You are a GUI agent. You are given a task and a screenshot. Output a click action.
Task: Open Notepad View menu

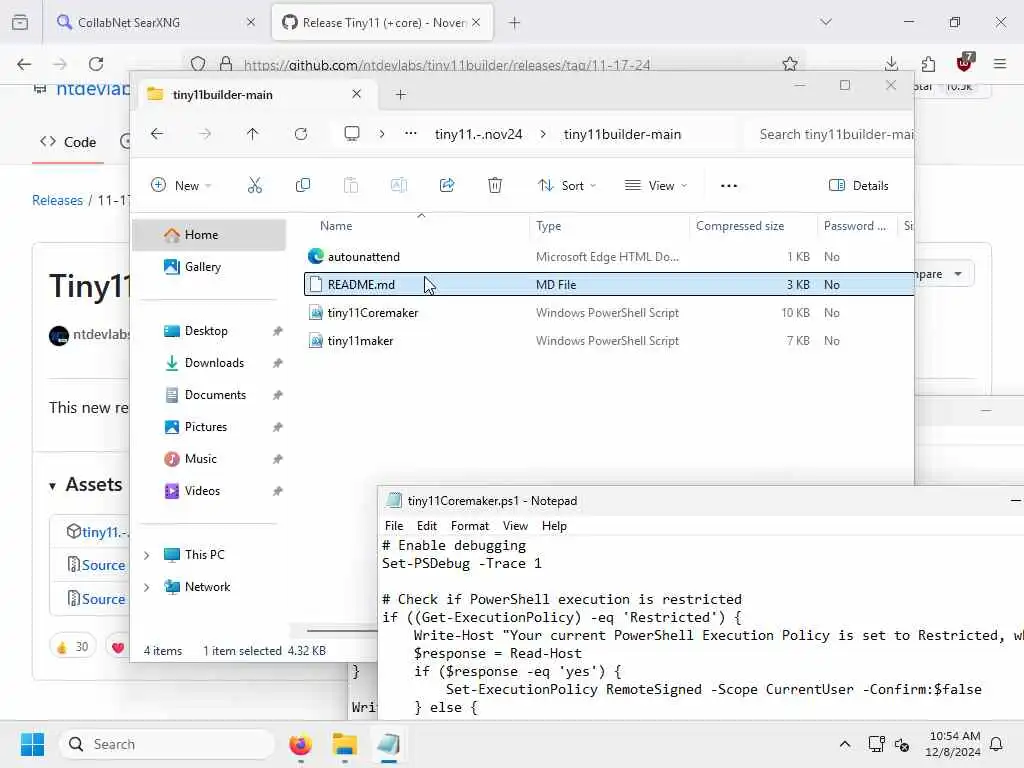(515, 526)
